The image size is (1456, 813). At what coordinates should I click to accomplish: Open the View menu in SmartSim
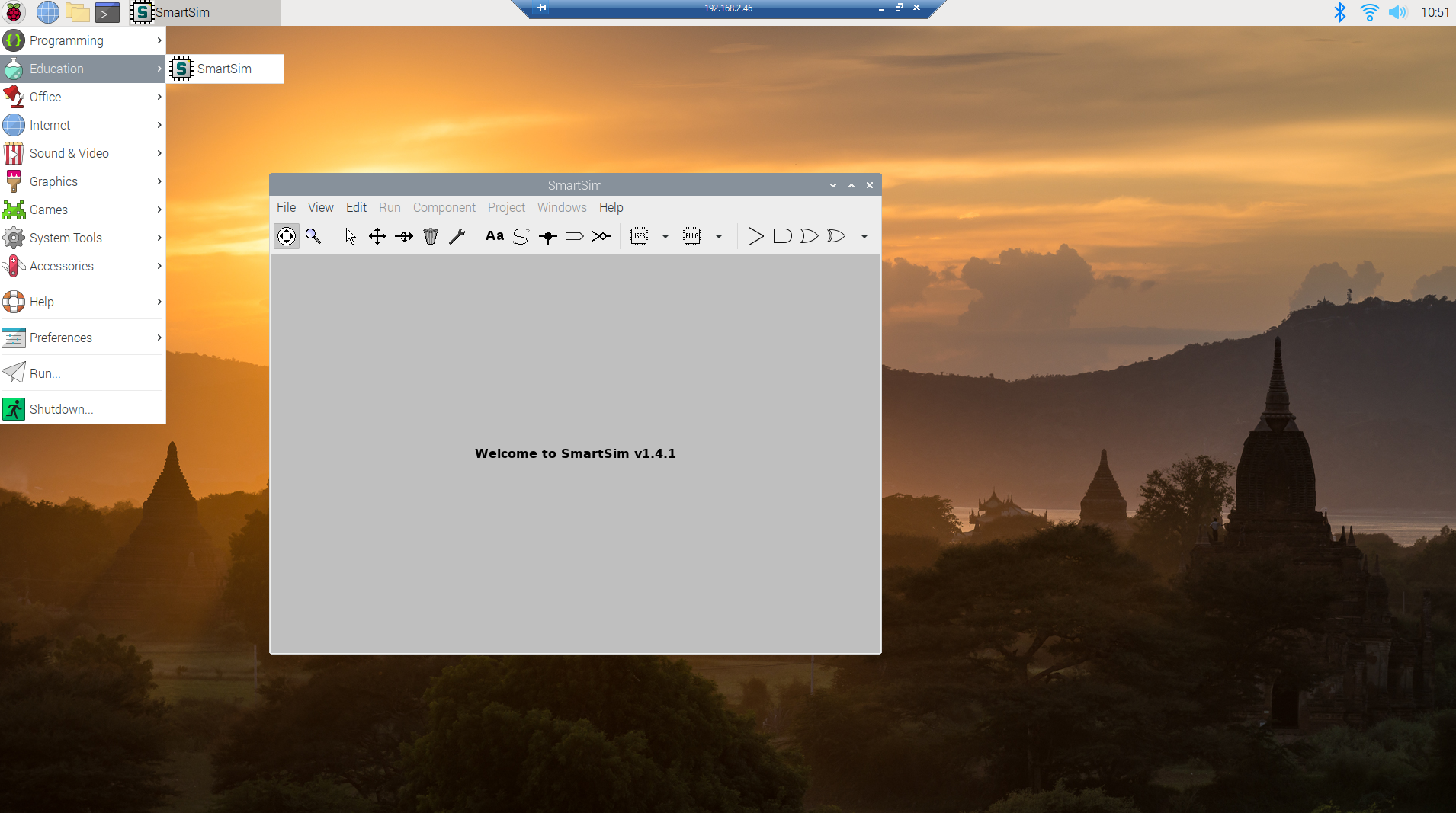[321, 207]
